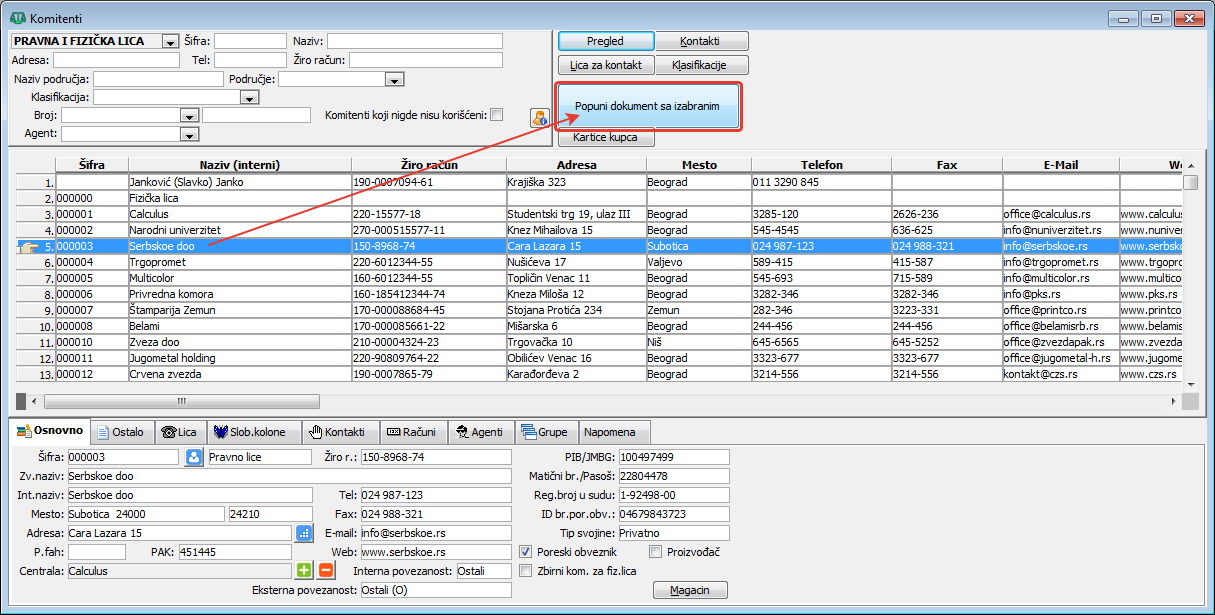Switch to the Napomena tab
This screenshot has height=615, width=1215.
tap(615, 433)
